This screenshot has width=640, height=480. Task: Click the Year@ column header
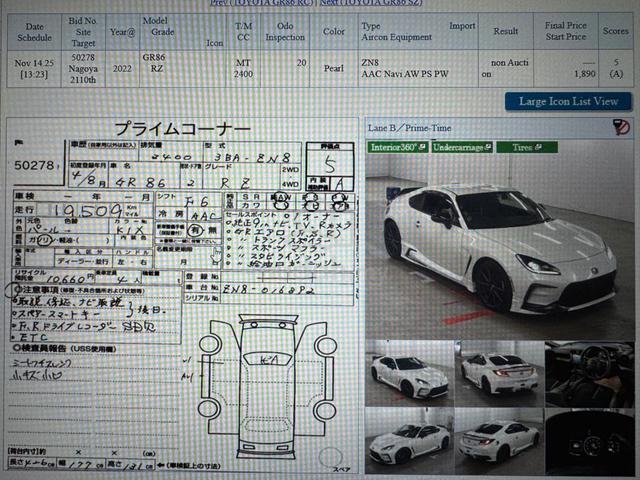click(x=122, y=32)
